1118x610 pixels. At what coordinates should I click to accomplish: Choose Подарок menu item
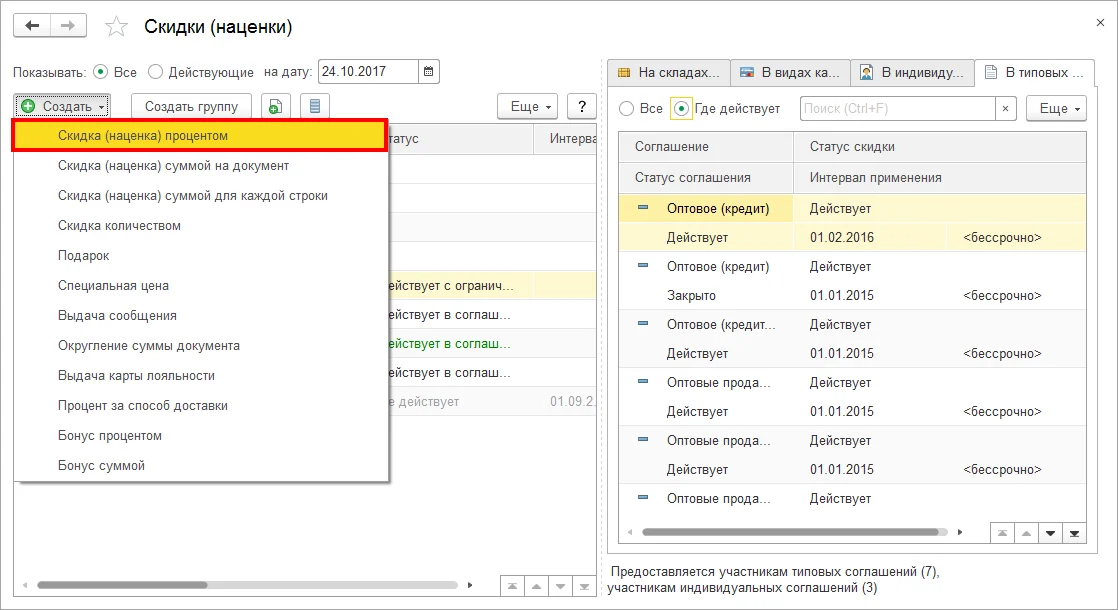pyautogui.click(x=200, y=255)
